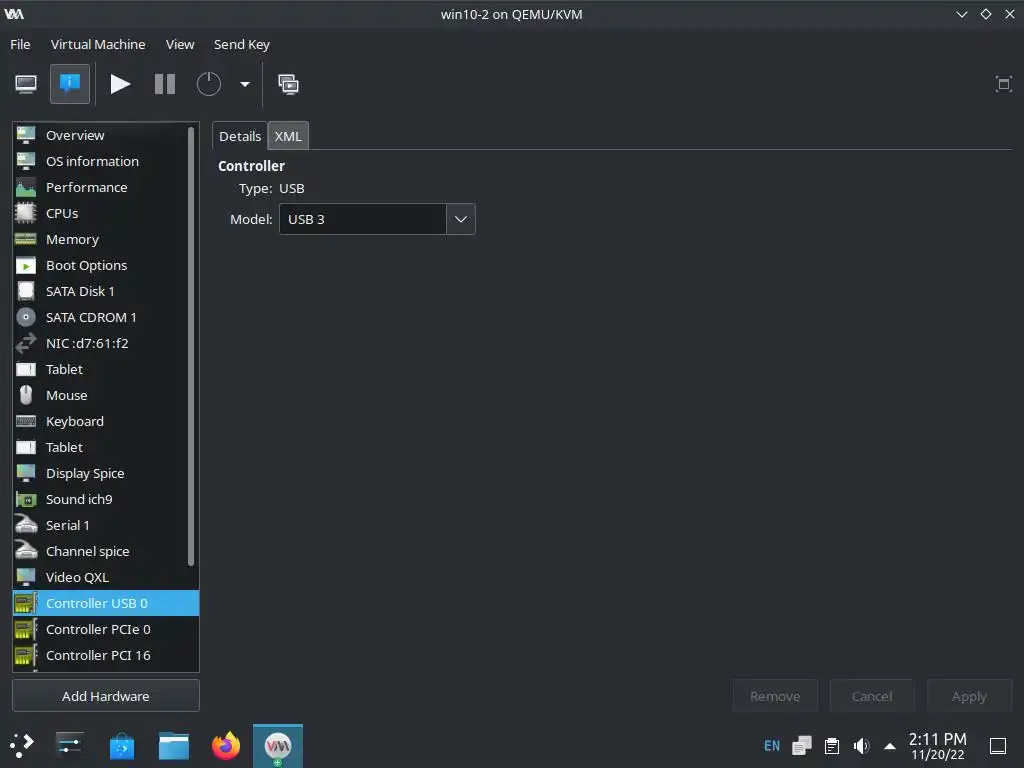This screenshot has width=1024, height=768.
Task: Open shutdown options dropdown arrow
Action: 245,84
